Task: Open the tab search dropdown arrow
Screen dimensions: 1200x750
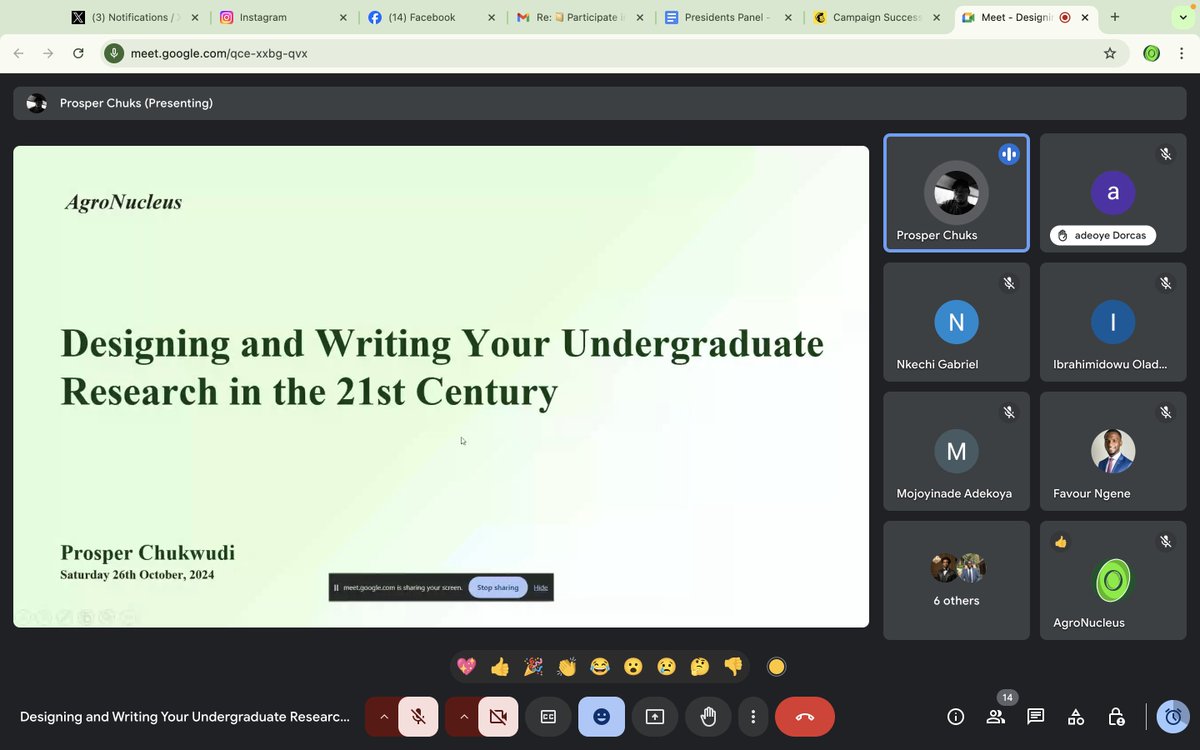Action: (1183, 17)
